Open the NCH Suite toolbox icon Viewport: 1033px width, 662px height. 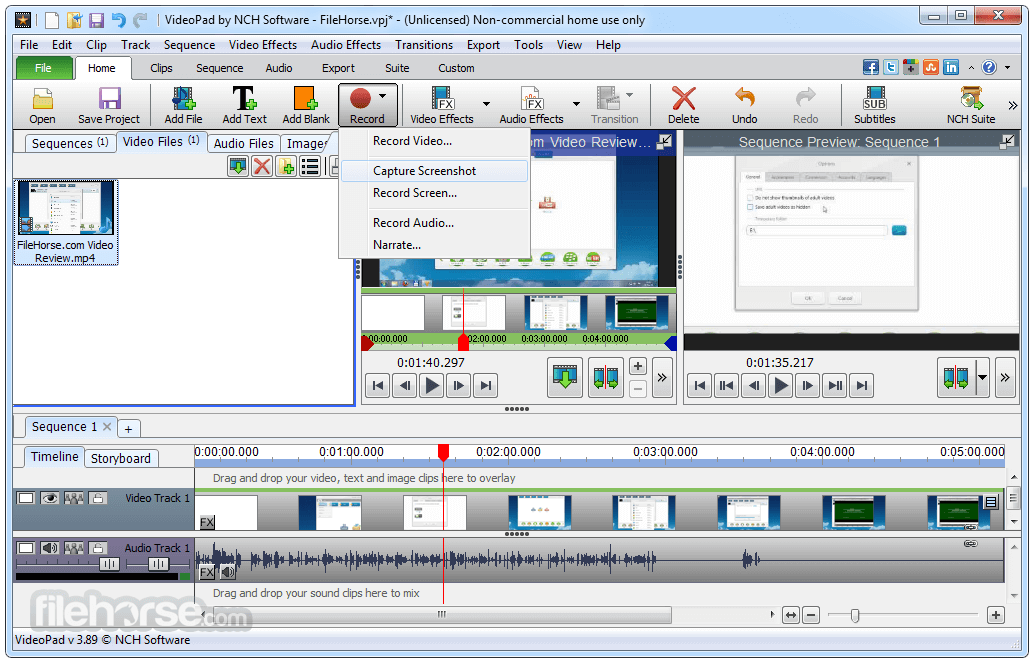(971, 99)
